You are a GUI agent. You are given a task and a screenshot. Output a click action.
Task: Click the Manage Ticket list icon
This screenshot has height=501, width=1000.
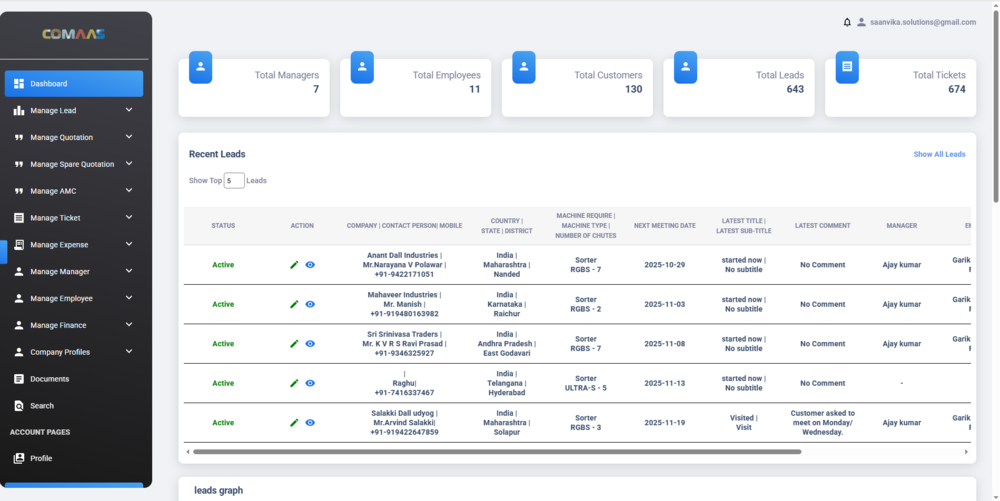click(x=19, y=217)
